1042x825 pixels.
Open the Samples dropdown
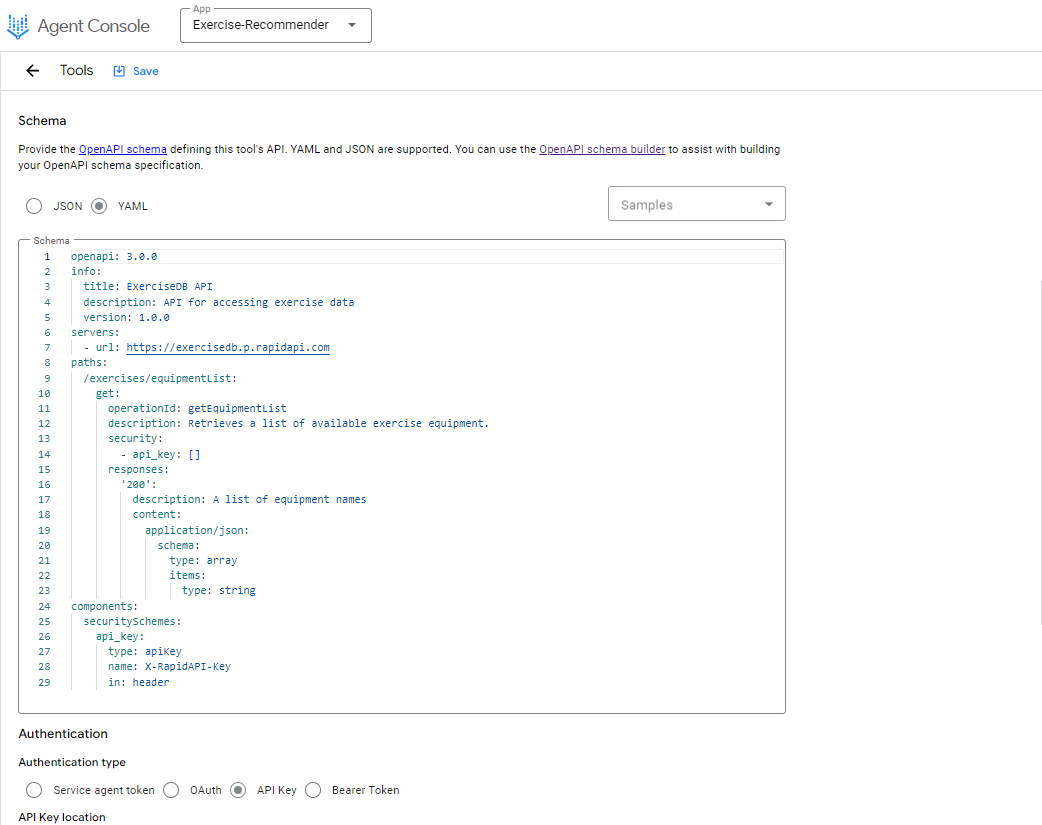point(696,204)
